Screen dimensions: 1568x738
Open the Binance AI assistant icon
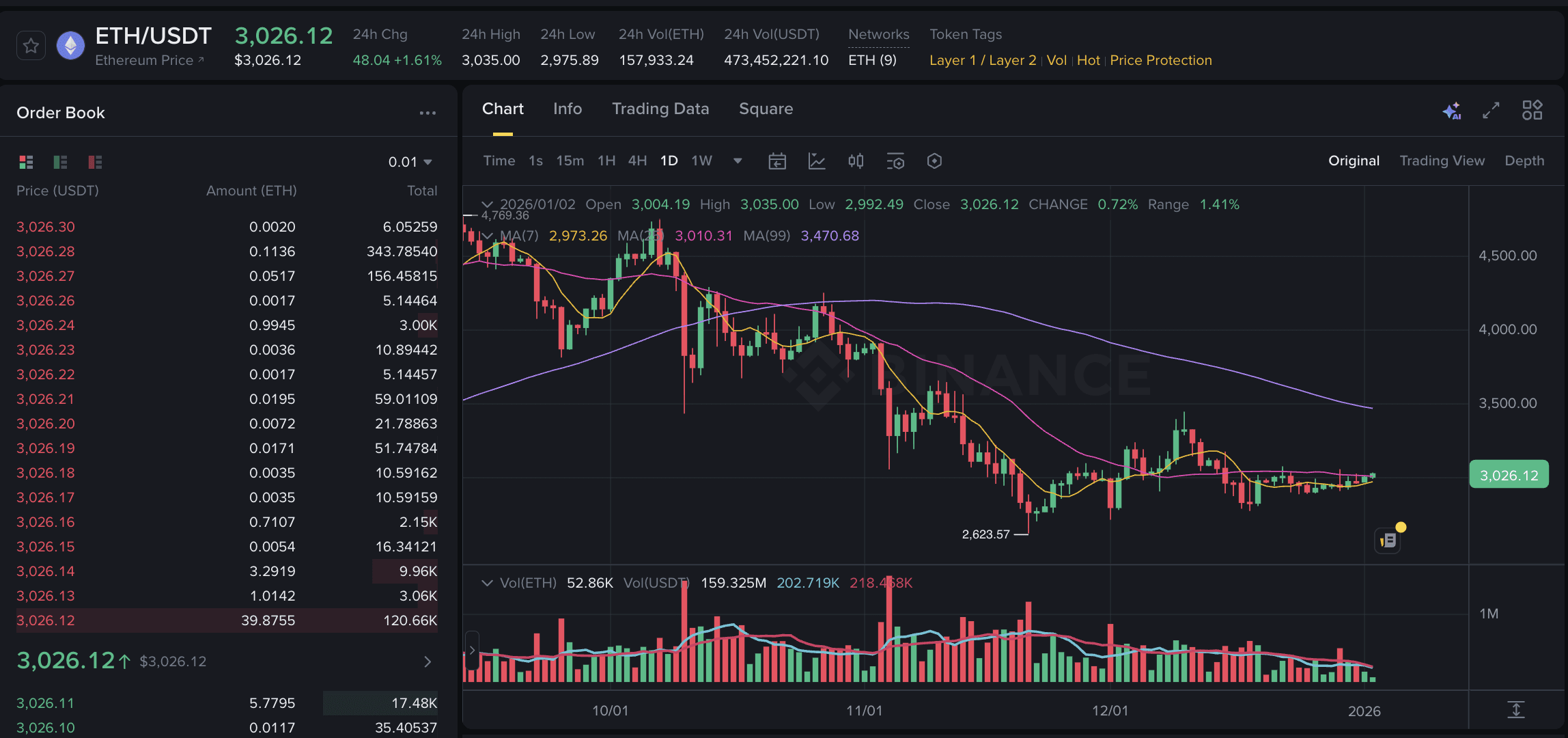(1453, 110)
